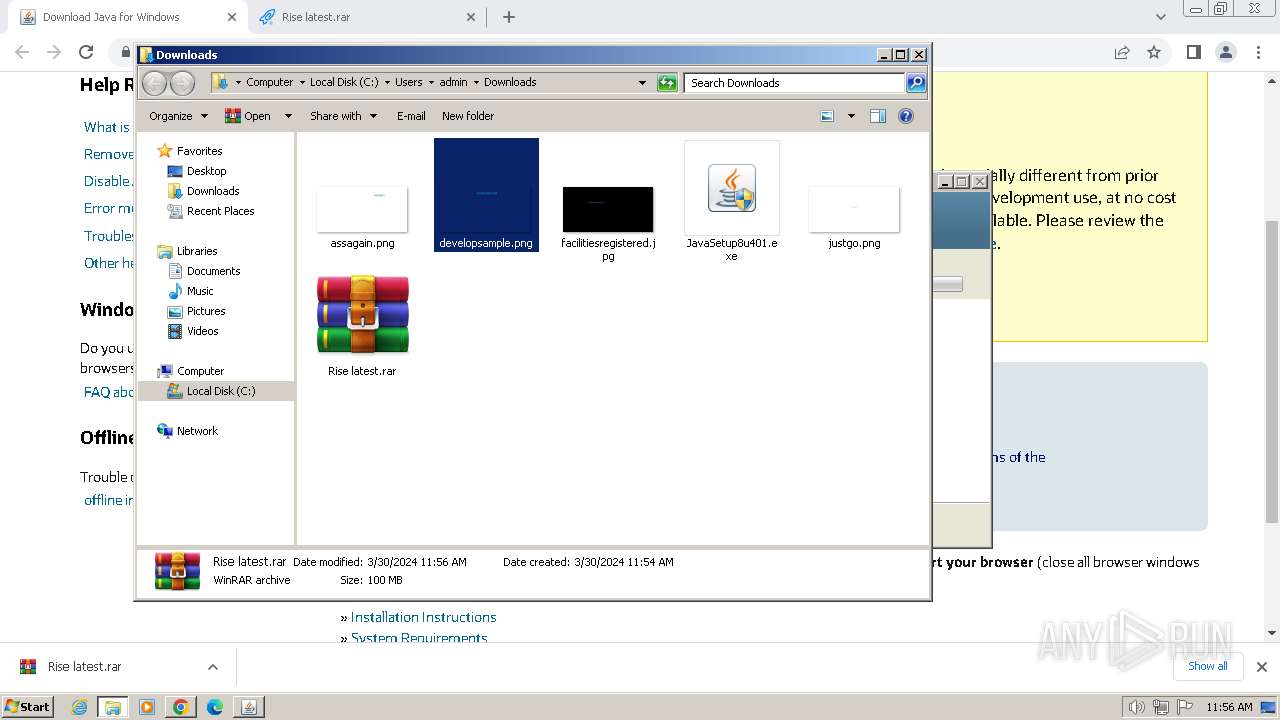1280x720 pixels.
Task: Open the Windows Start button
Action: pos(28,707)
